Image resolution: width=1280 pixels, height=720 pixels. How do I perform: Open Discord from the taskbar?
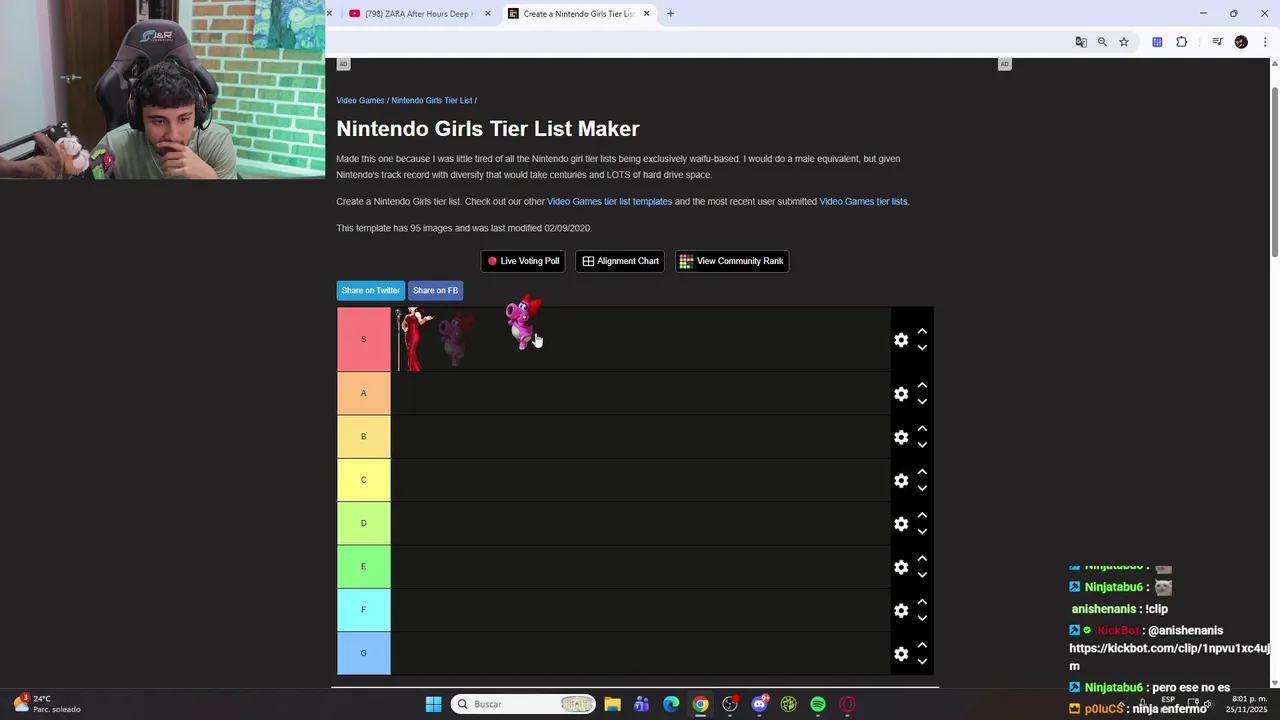pyautogui.click(x=760, y=704)
